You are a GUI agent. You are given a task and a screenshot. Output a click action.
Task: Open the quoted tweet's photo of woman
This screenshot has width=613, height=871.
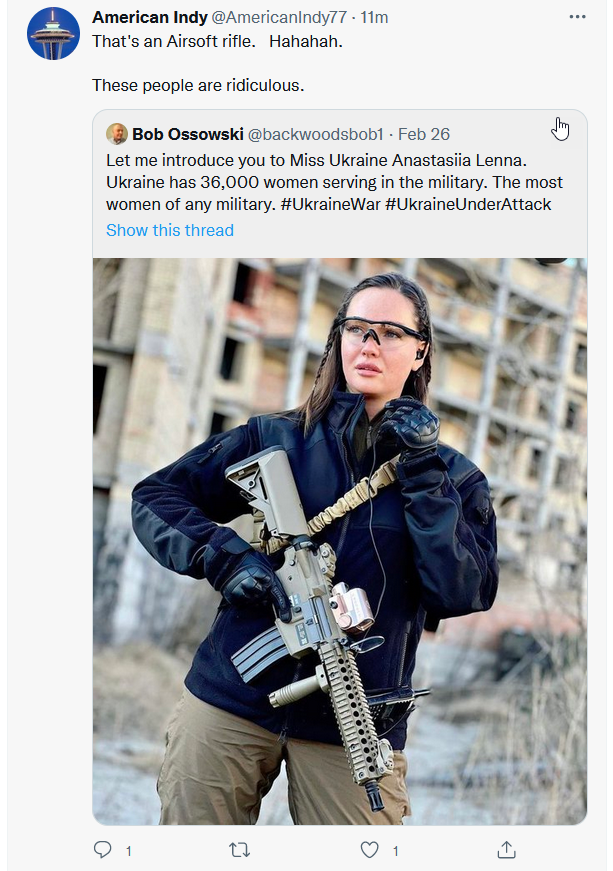(340, 541)
